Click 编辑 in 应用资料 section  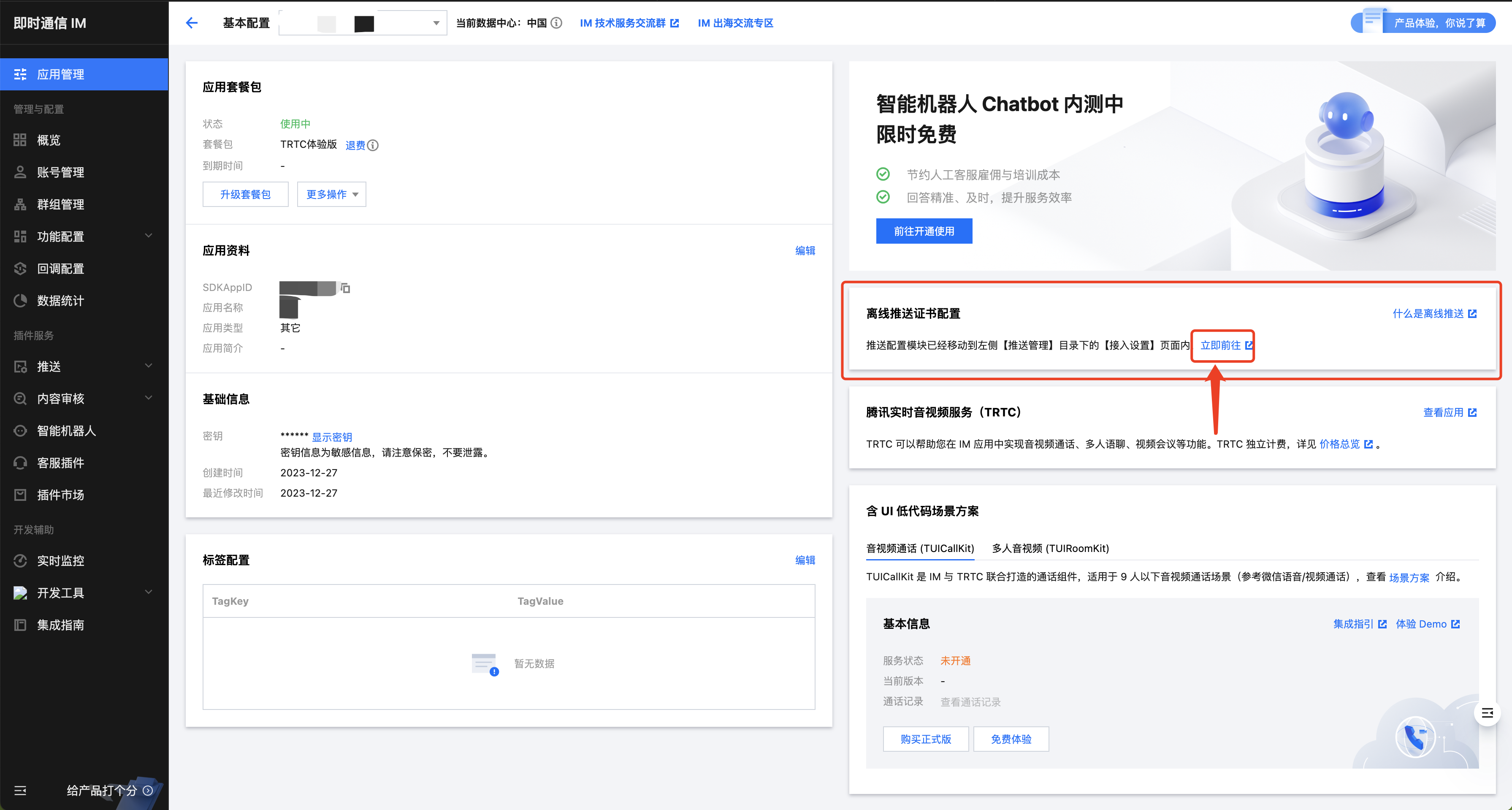805,251
